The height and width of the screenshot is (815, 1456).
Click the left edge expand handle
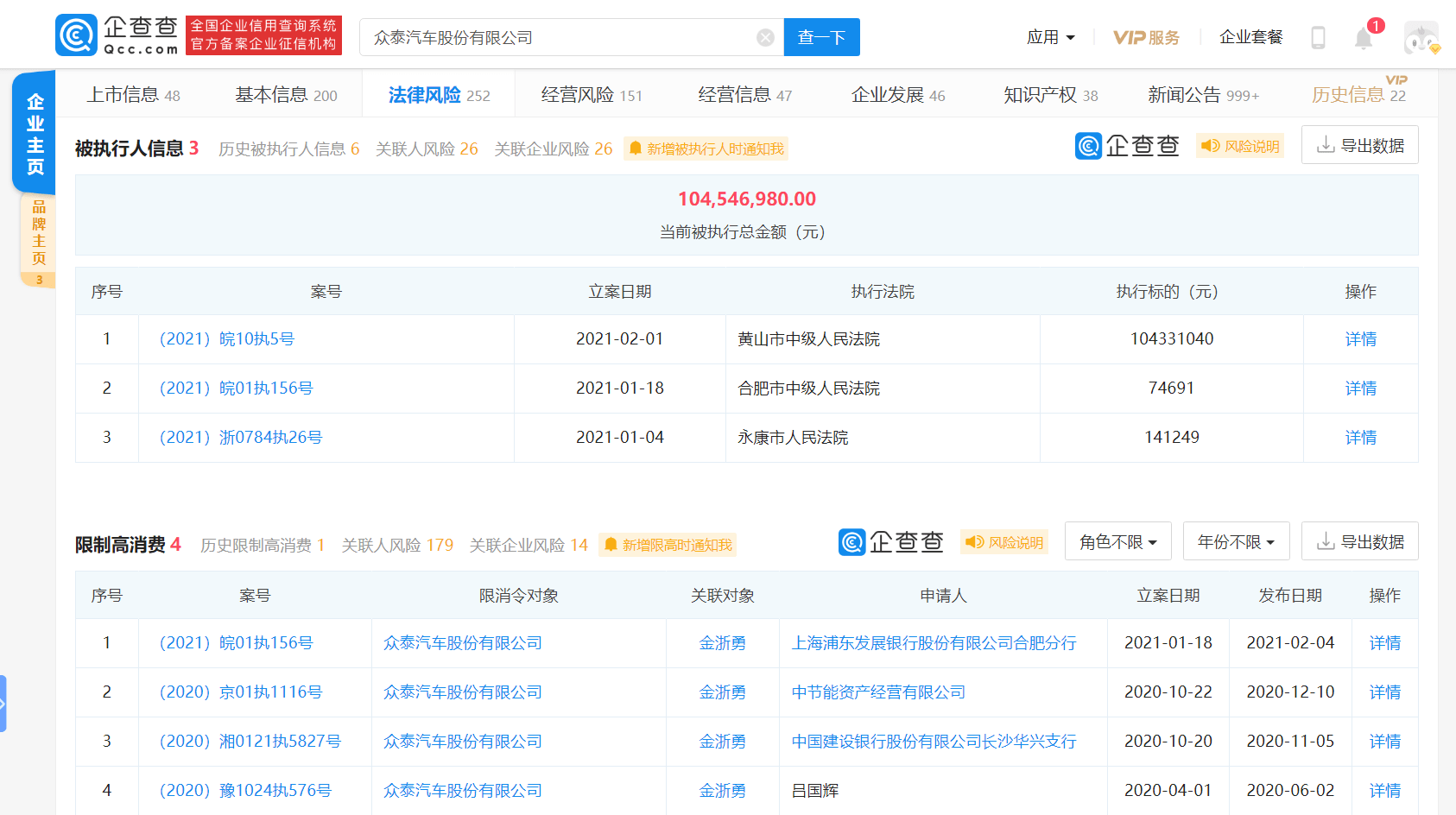click(3, 704)
